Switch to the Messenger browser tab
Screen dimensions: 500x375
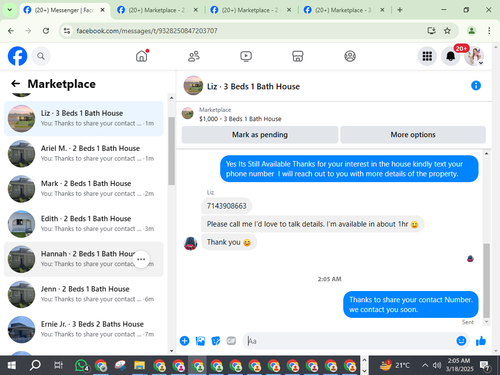pyautogui.click(x=65, y=10)
